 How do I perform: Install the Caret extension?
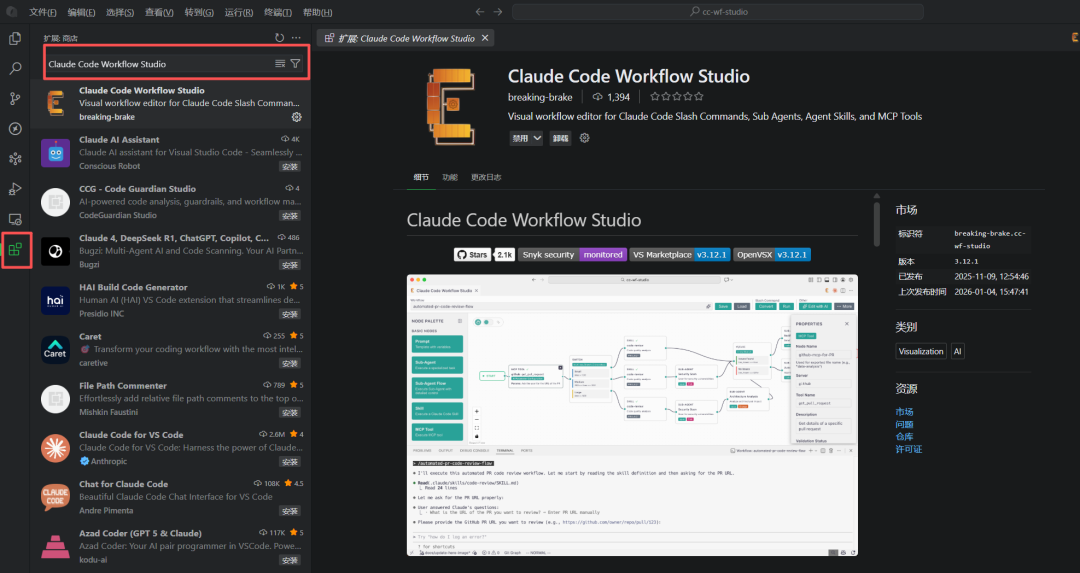tap(290, 364)
